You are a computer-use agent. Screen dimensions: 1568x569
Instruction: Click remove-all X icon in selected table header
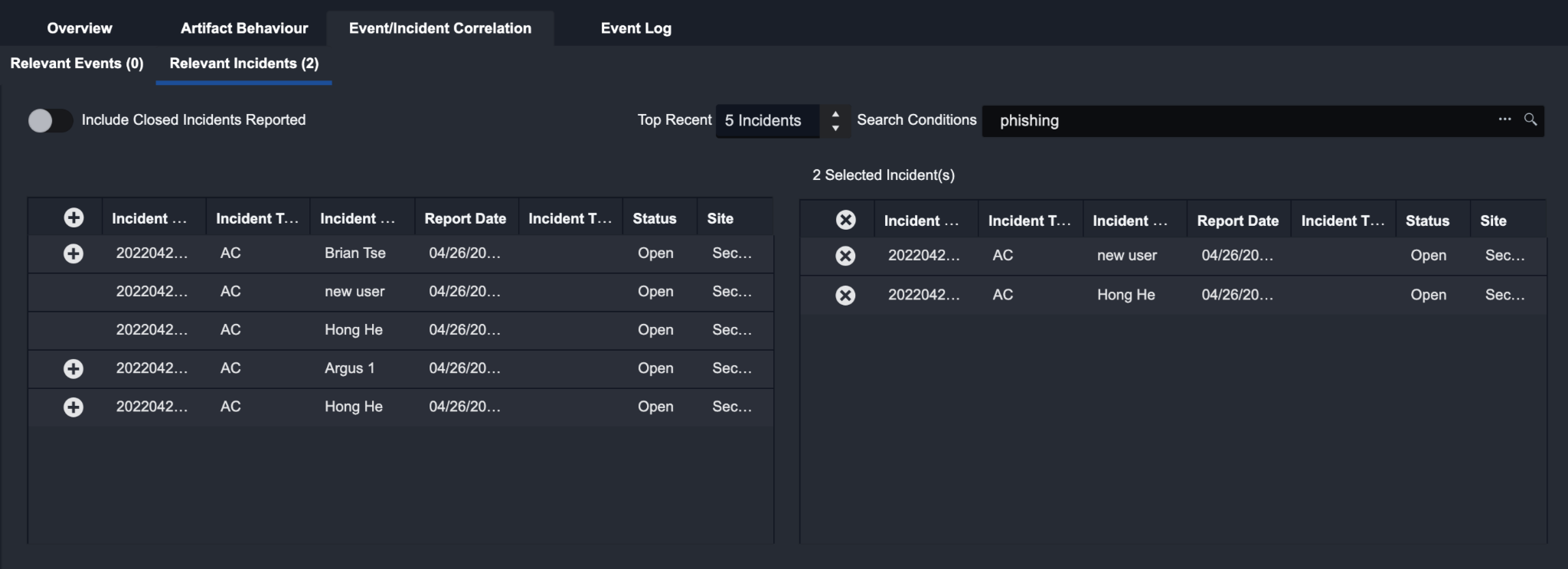pyautogui.click(x=845, y=221)
